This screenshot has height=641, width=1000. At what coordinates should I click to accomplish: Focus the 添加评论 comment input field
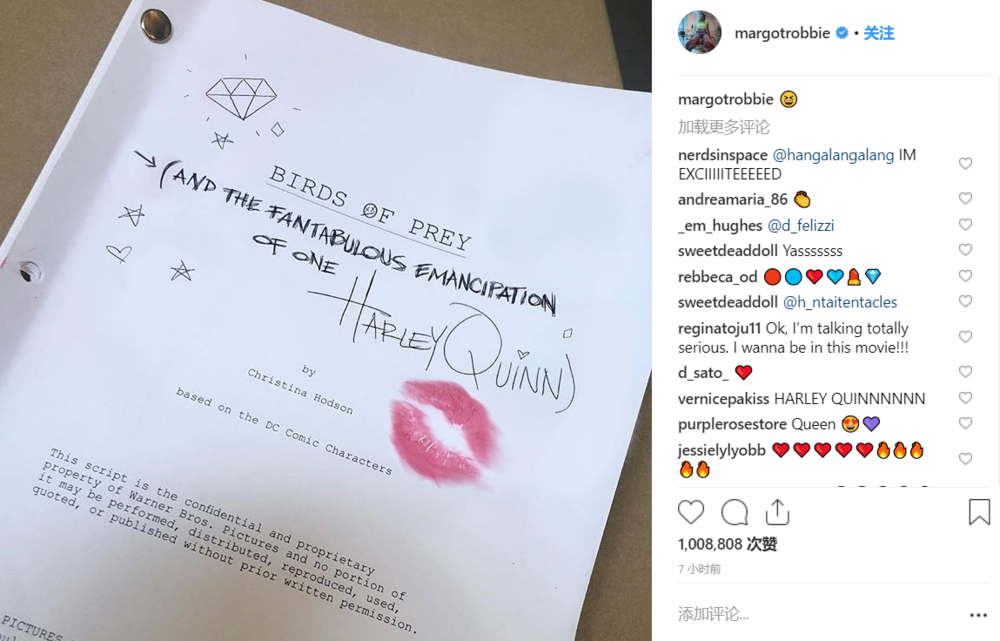(x=816, y=614)
